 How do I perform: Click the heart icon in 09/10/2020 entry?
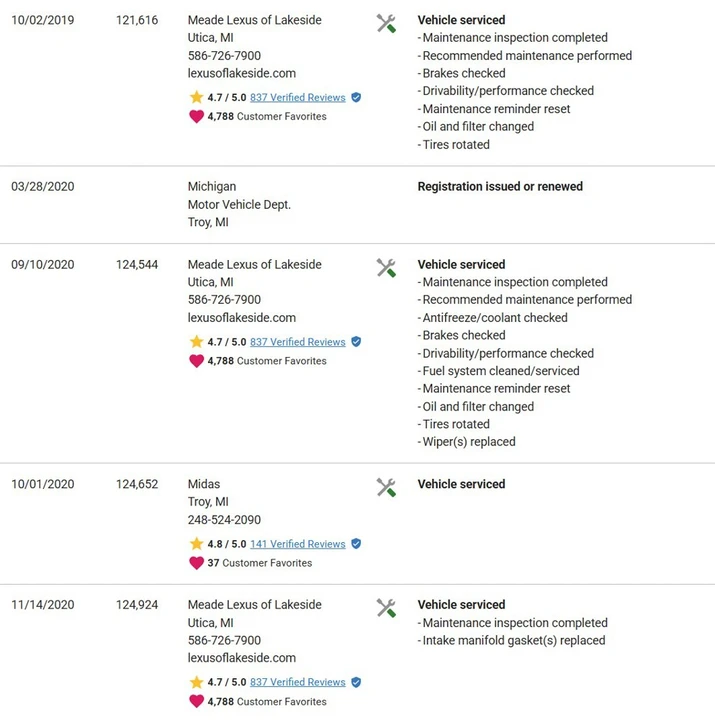pos(196,361)
